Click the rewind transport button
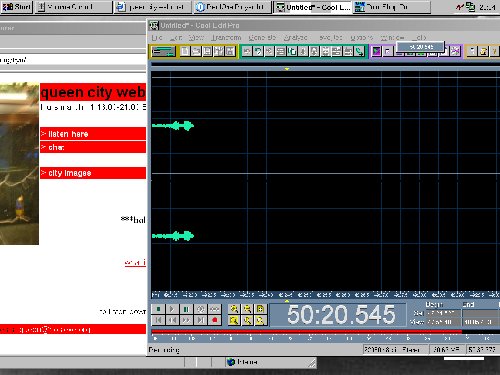The width and height of the screenshot is (500, 375). [172, 320]
